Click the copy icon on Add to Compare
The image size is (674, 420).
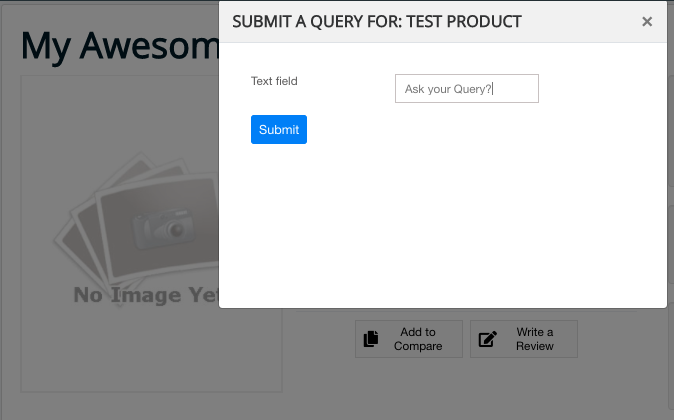[x=371, y=339]
